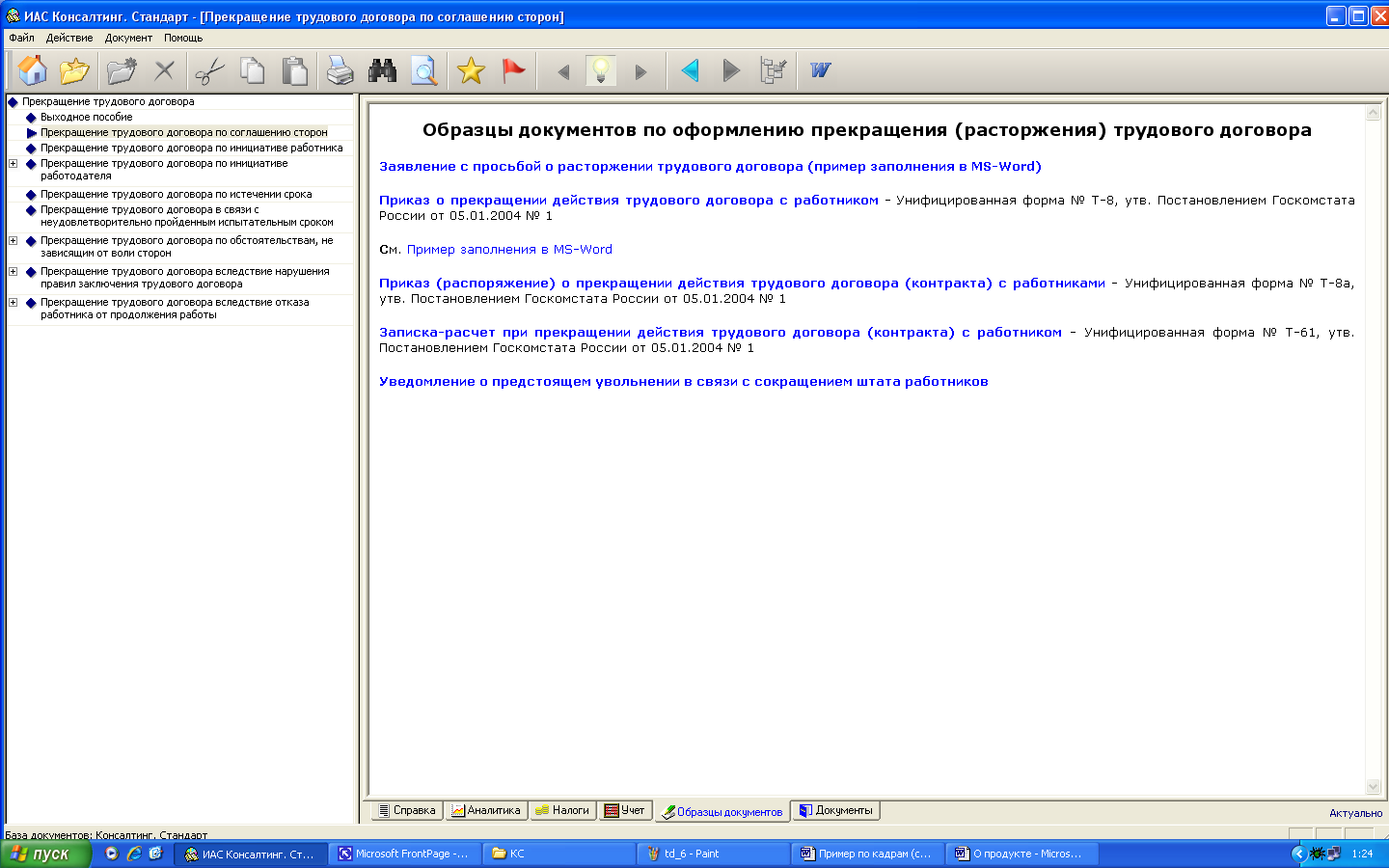
Task: Print with the printer icon
Action: tap(340, 70)
